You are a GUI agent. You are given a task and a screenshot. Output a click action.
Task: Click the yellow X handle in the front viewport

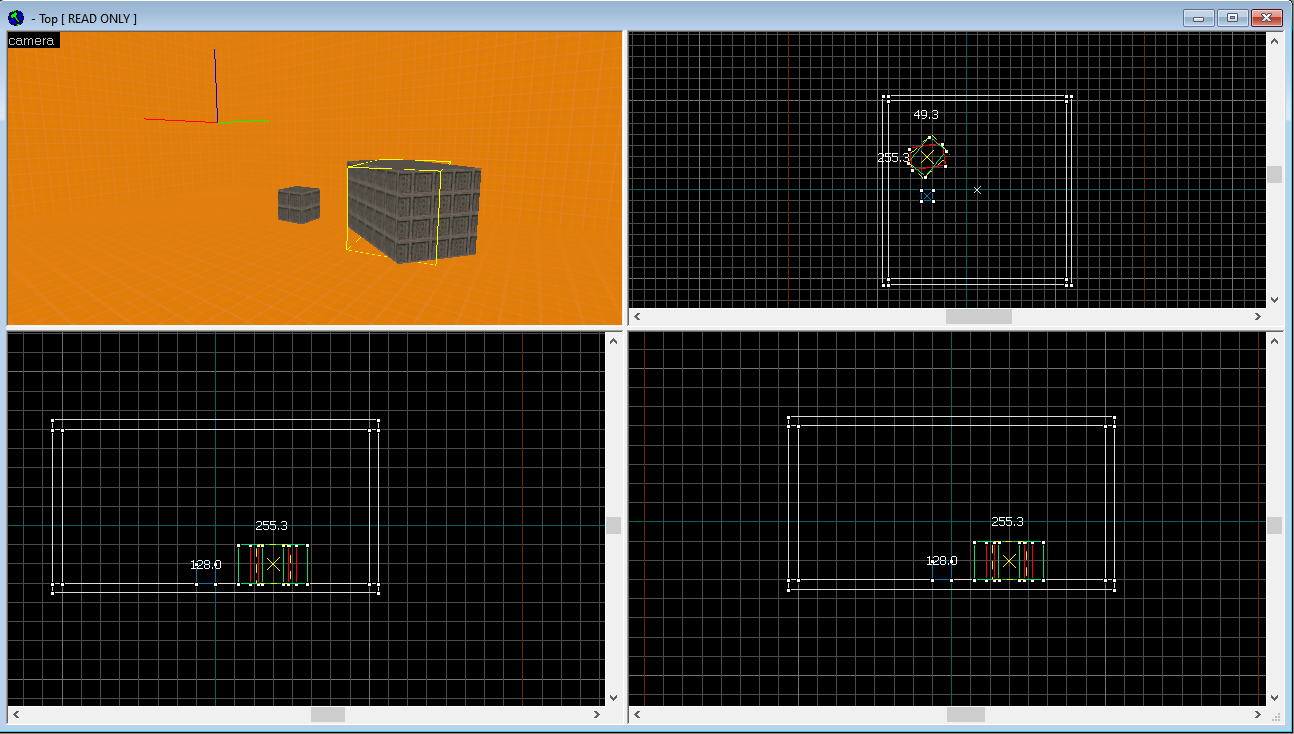(x=272, y=563)
